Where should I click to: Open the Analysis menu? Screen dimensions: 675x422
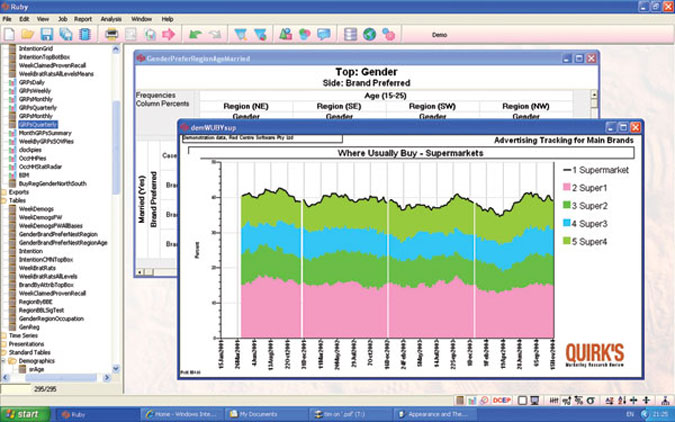(111, 19)
